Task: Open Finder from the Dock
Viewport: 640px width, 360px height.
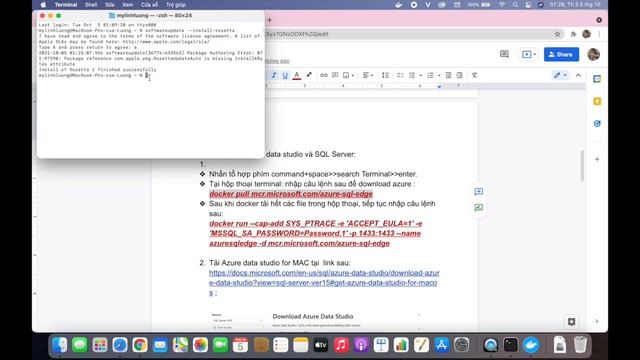Action: (x=60, y=345)
